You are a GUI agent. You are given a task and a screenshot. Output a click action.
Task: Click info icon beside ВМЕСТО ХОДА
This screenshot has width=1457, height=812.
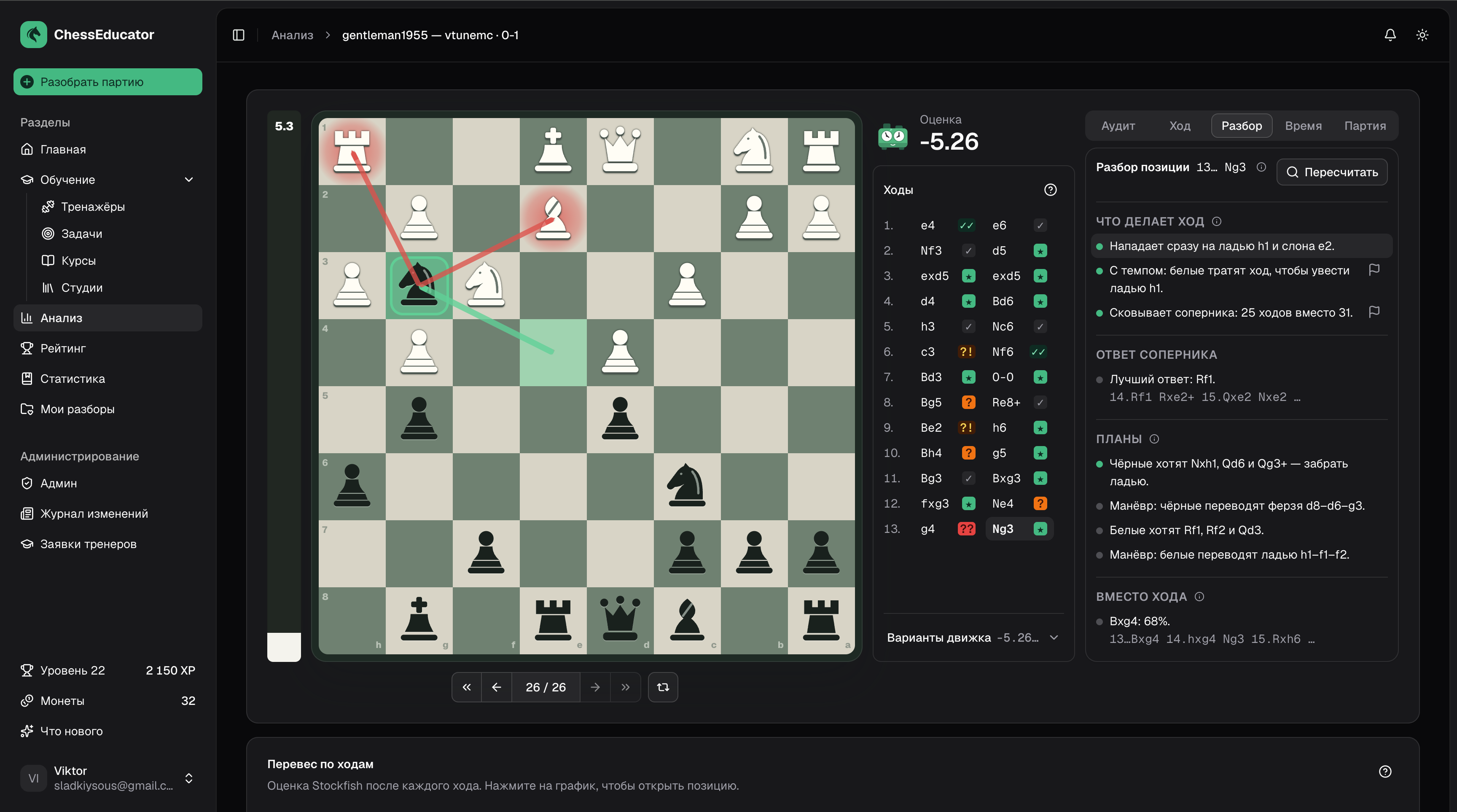tap(1199, 597)
